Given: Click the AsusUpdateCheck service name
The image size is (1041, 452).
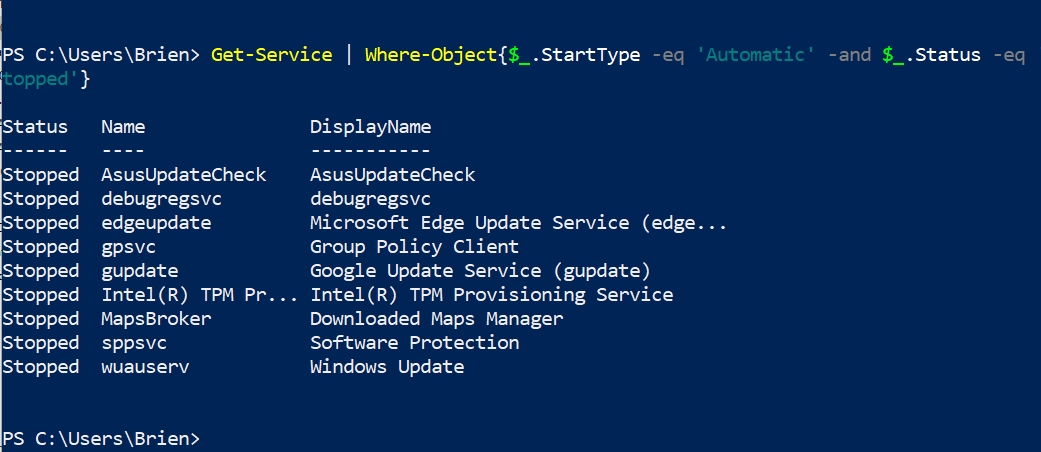Looking at the screenshot, I should [x=184, y=175].
